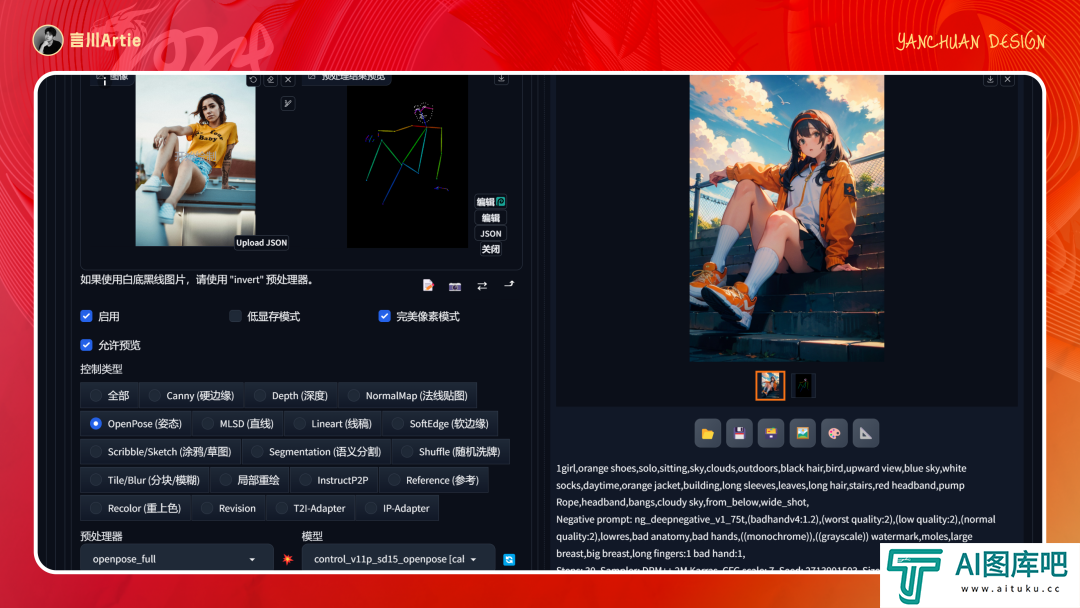Undo the edit on the input image

[x=253, y=80]
